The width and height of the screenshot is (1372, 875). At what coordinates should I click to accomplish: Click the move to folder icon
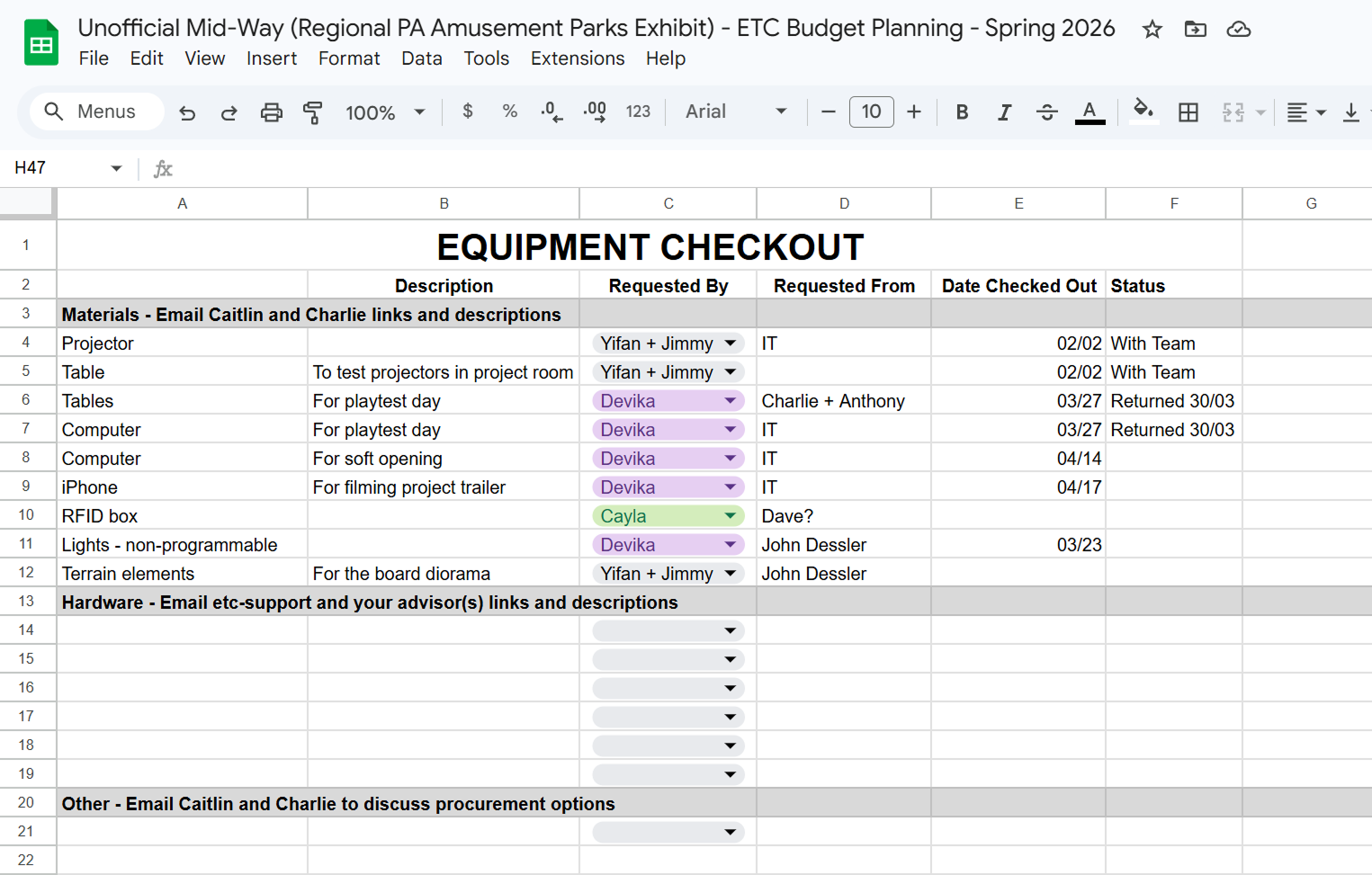[1195, 30]
